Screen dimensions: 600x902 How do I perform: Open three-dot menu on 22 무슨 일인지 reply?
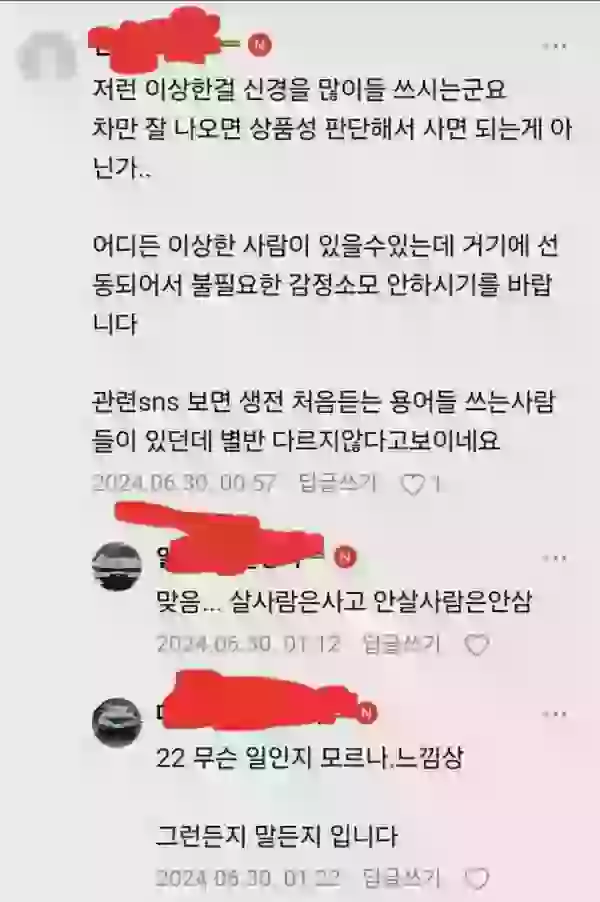coord(555,714)
